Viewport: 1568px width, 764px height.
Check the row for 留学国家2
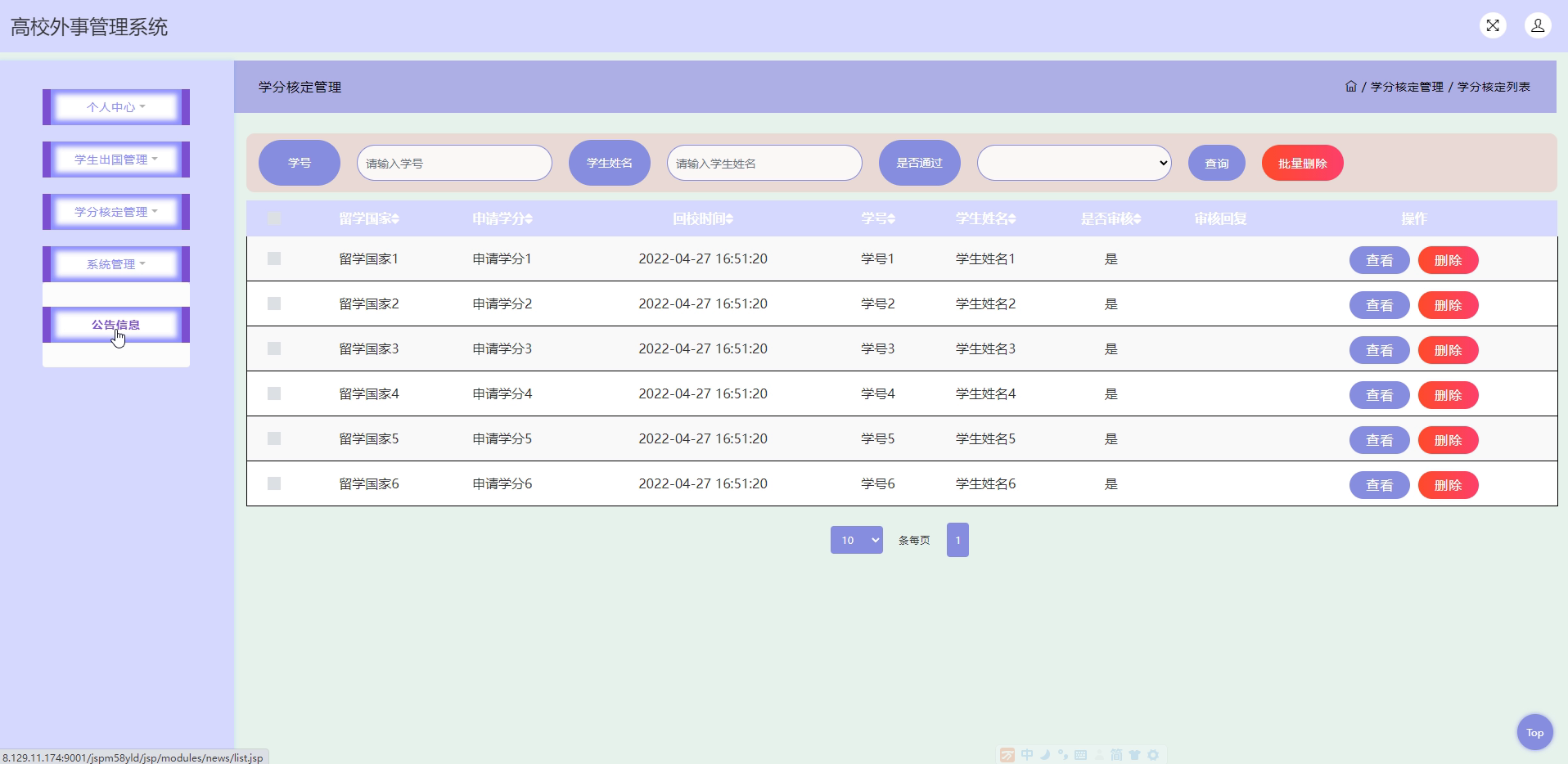(274, 303)
